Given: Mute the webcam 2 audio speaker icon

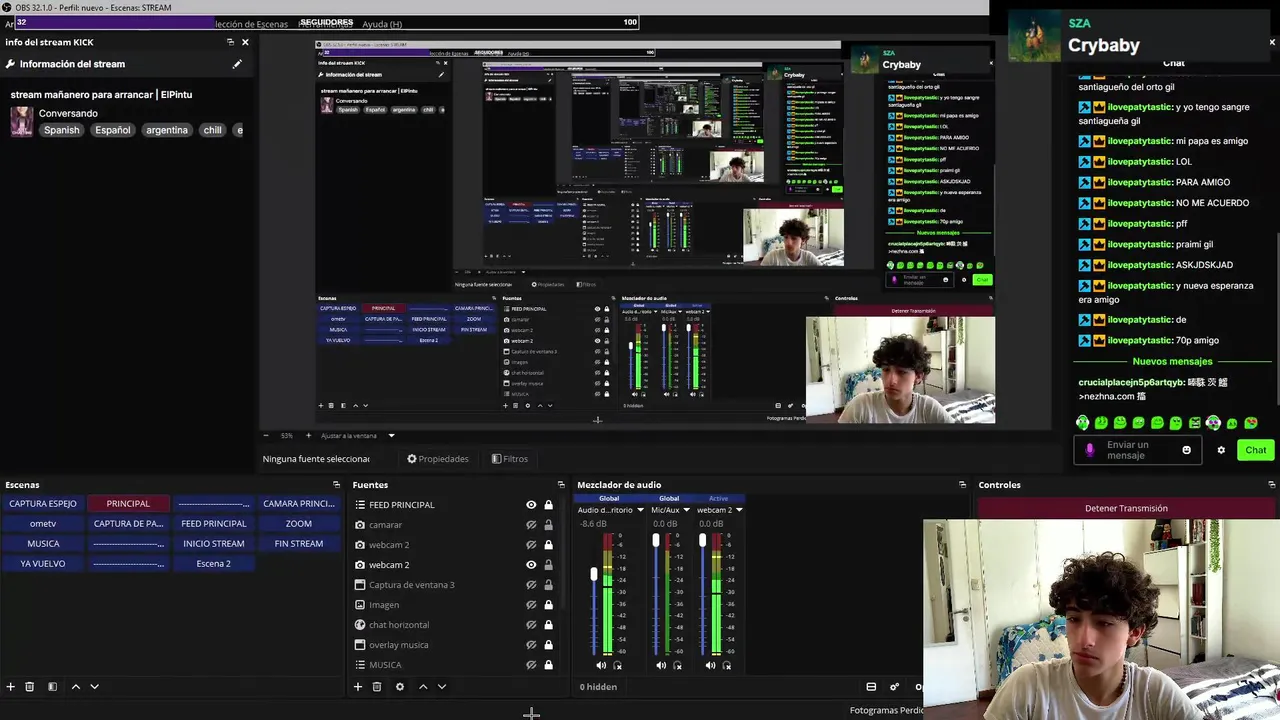Looking at the screenshot, I should click(710, 666).
